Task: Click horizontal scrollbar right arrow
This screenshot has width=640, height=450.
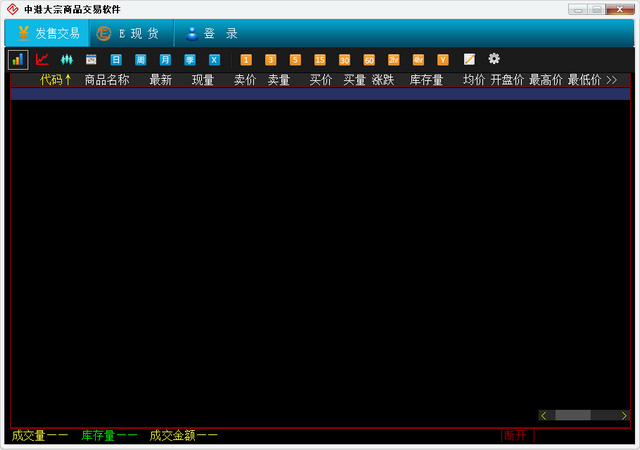Action: pos(624,416)
